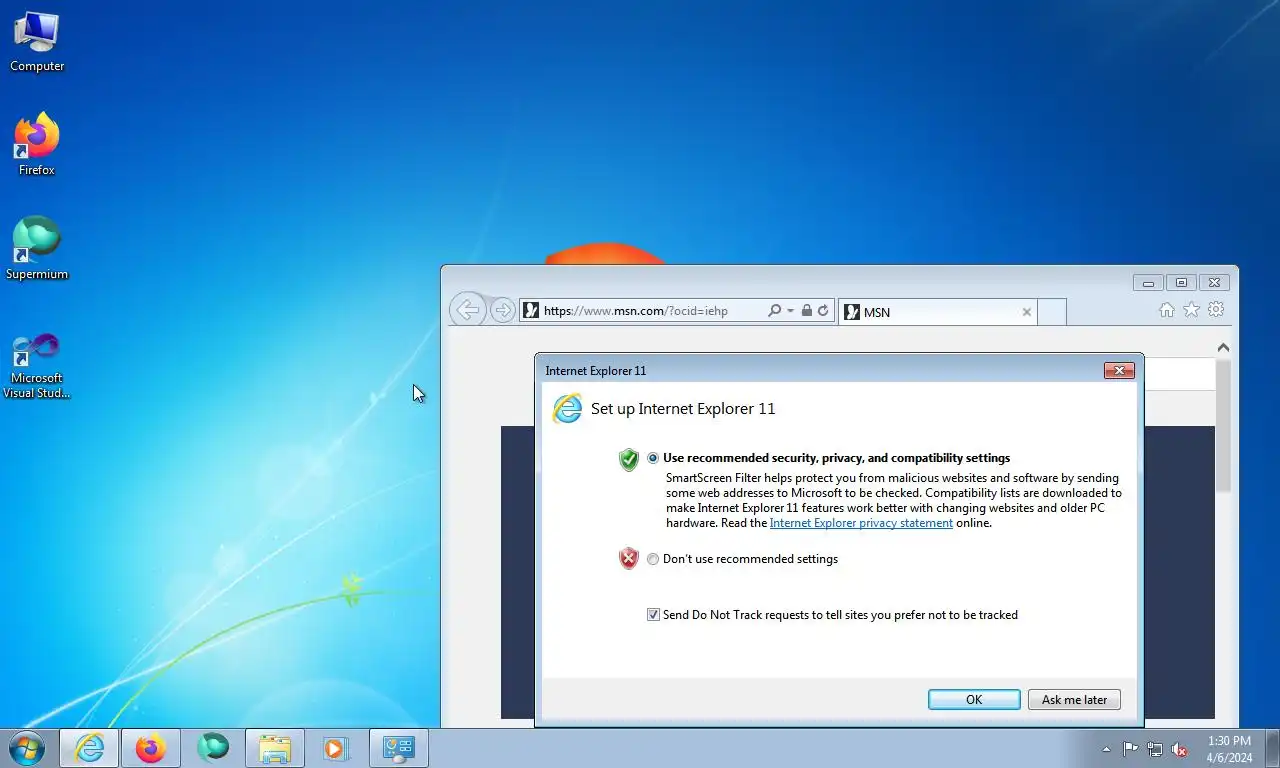Select the Firefox desktop shortcut
This screenshot has height=768, width=1280.
click(x=37, y=145)
